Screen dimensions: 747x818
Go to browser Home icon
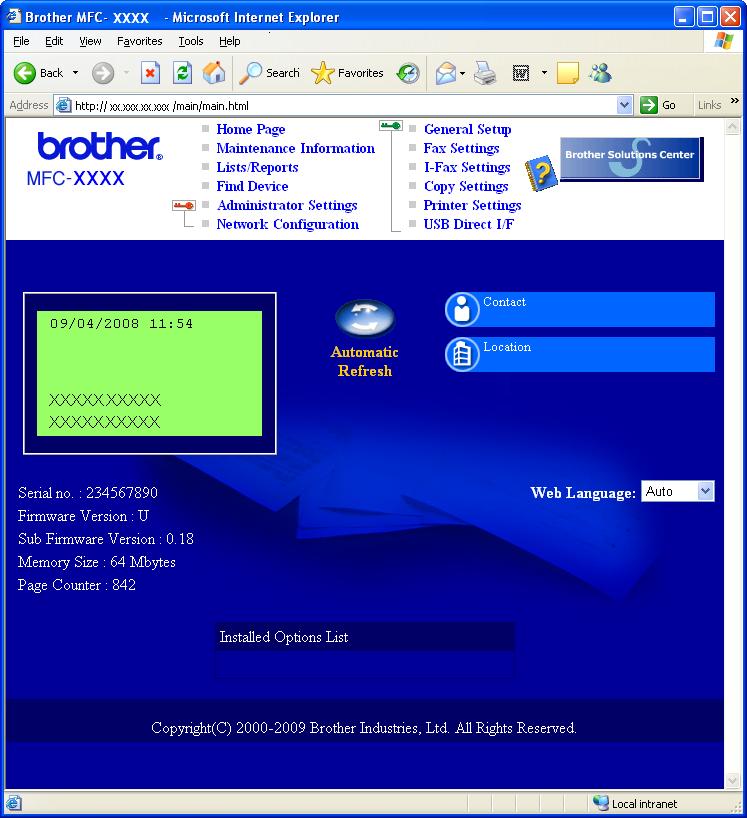tap(214, 73)
